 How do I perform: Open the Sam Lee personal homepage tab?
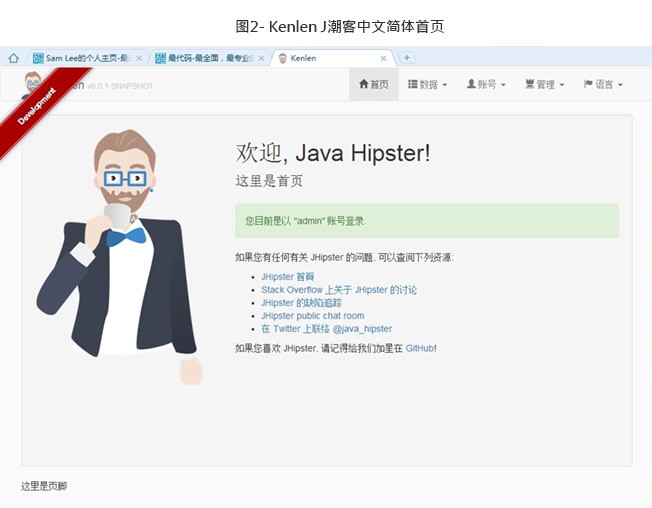click(87, 58)
